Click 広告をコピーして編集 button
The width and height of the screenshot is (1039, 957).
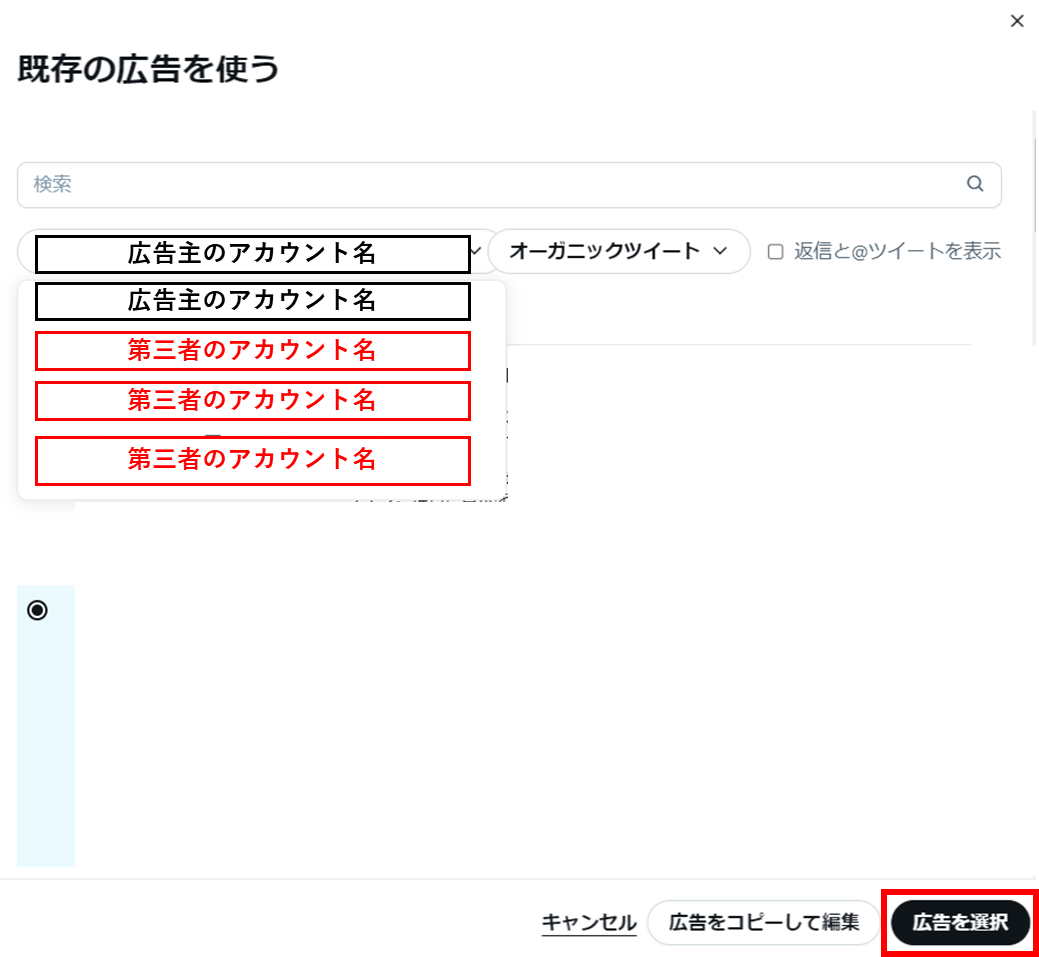point(764,922)
